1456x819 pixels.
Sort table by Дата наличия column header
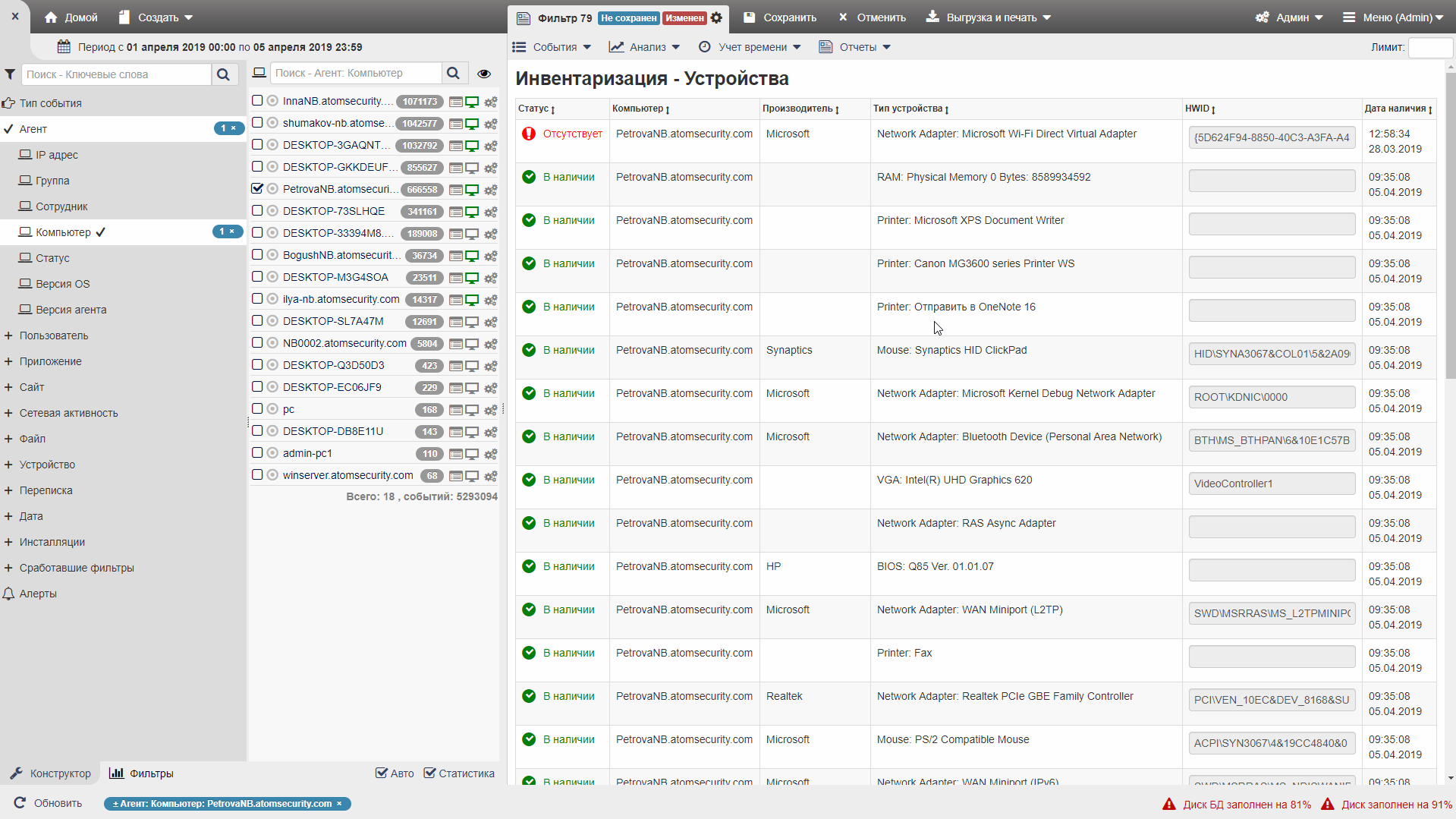click(1398, 109)
